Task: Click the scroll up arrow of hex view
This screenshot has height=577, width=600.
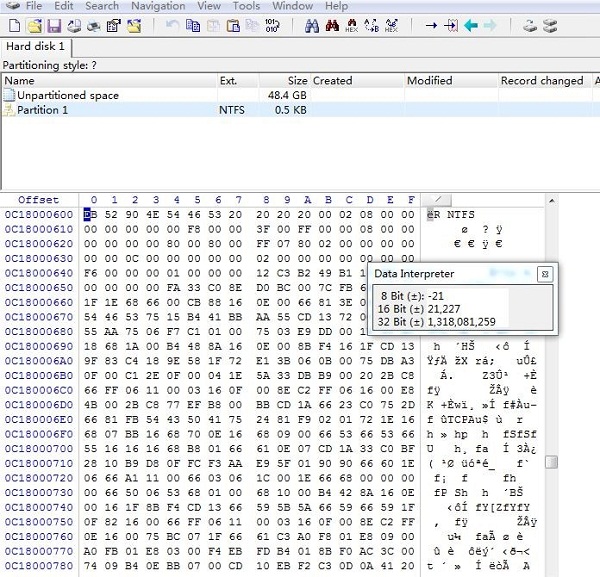Action: 551,200
